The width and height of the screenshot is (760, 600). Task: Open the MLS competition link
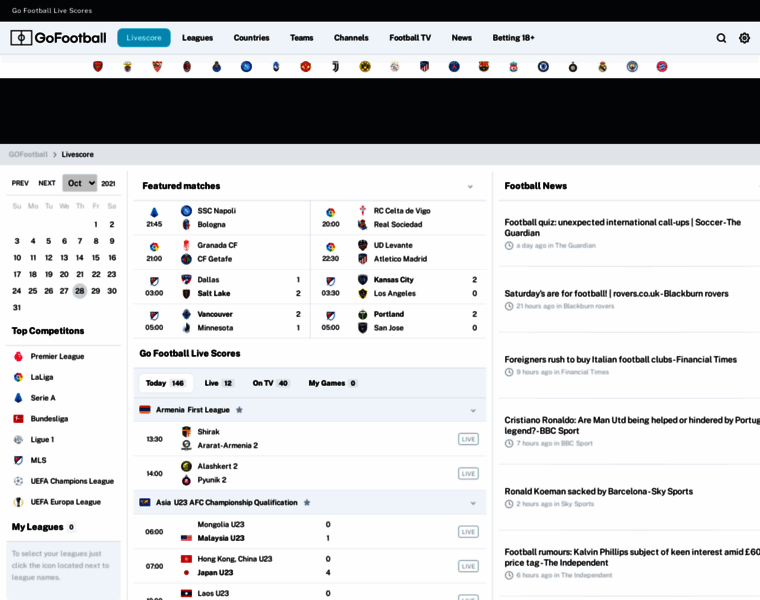38,460
